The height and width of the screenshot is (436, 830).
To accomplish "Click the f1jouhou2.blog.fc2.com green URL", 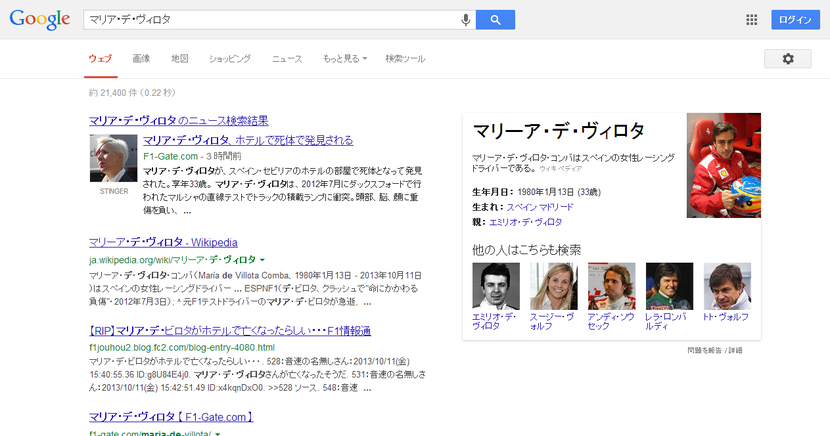I will pyautogui.click(x=182, y=348).
